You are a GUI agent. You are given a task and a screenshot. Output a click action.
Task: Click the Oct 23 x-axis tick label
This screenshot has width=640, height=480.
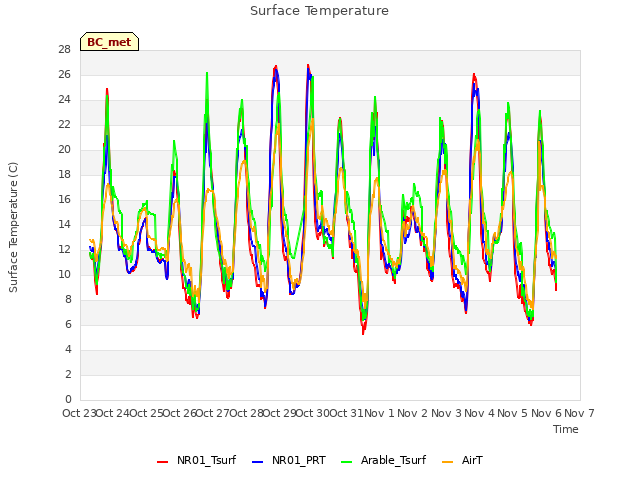tap(80, 413)
